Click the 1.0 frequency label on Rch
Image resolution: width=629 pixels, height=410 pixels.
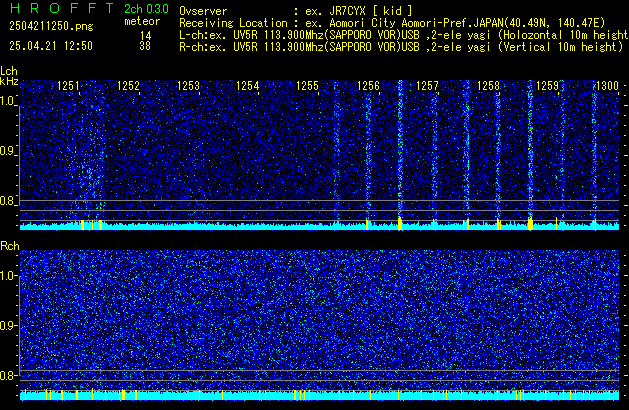pyautogui.click(x=8, y=276)
